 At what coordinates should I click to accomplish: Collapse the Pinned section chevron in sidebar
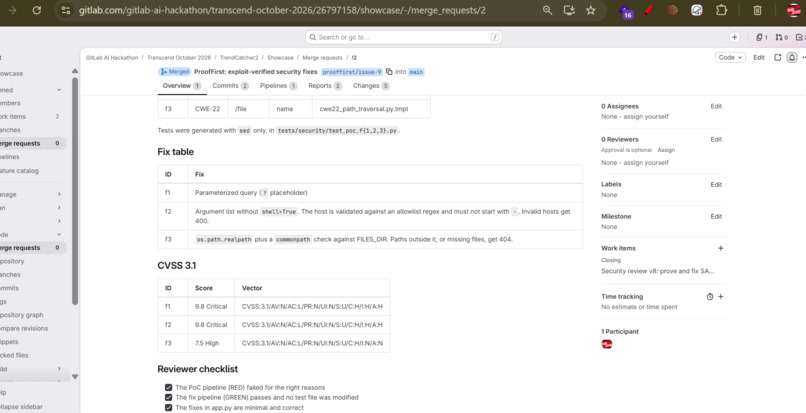point(59,89)
